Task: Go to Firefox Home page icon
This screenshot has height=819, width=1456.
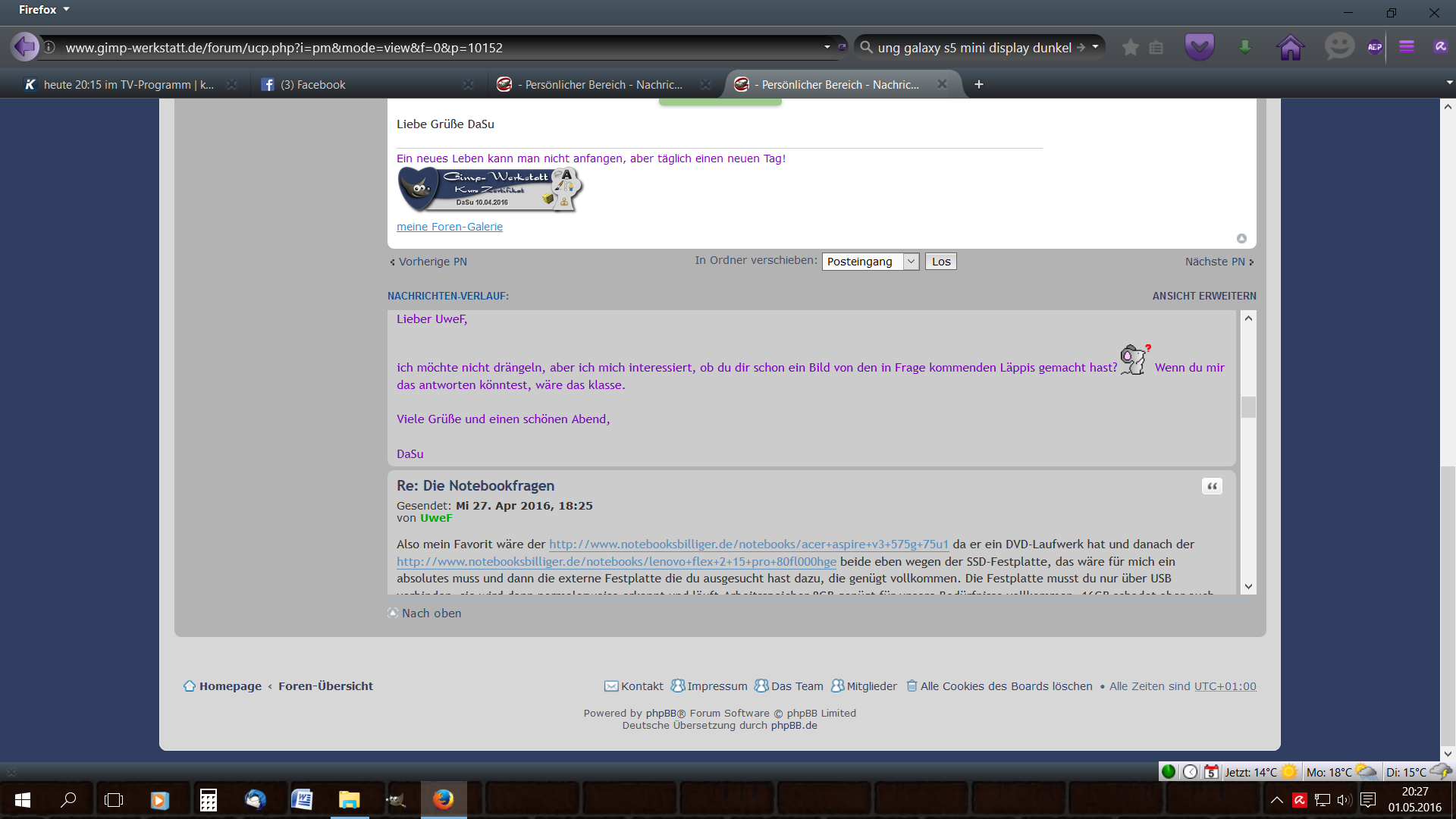Action: point(1290,47)
